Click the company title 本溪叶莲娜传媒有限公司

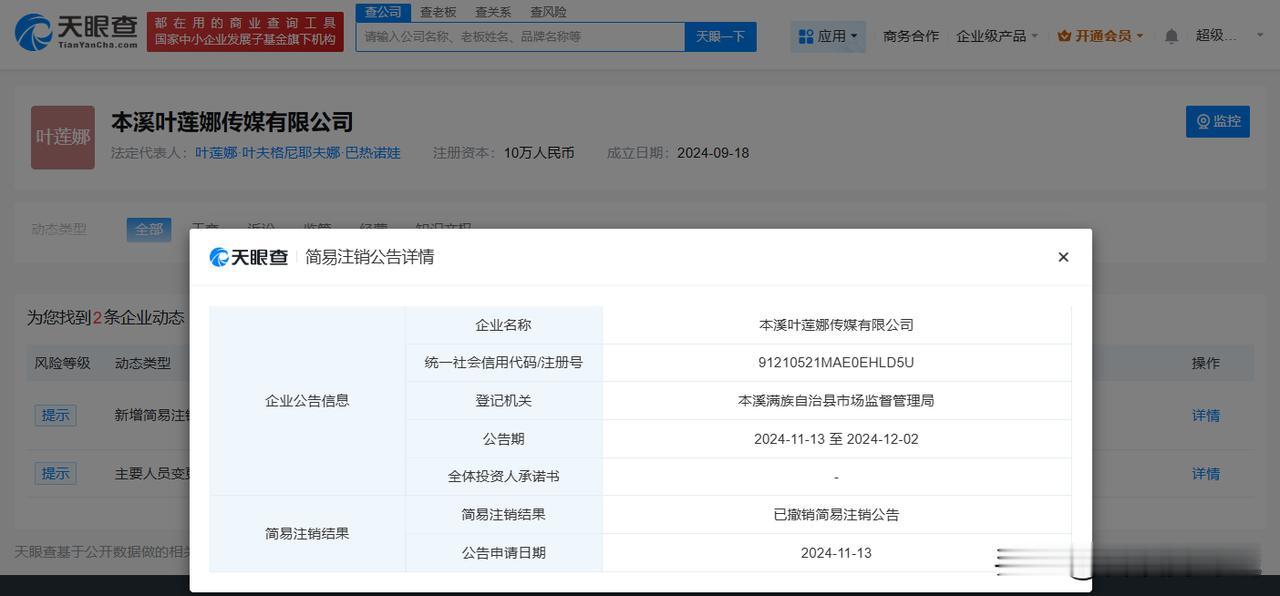point(232,122)
